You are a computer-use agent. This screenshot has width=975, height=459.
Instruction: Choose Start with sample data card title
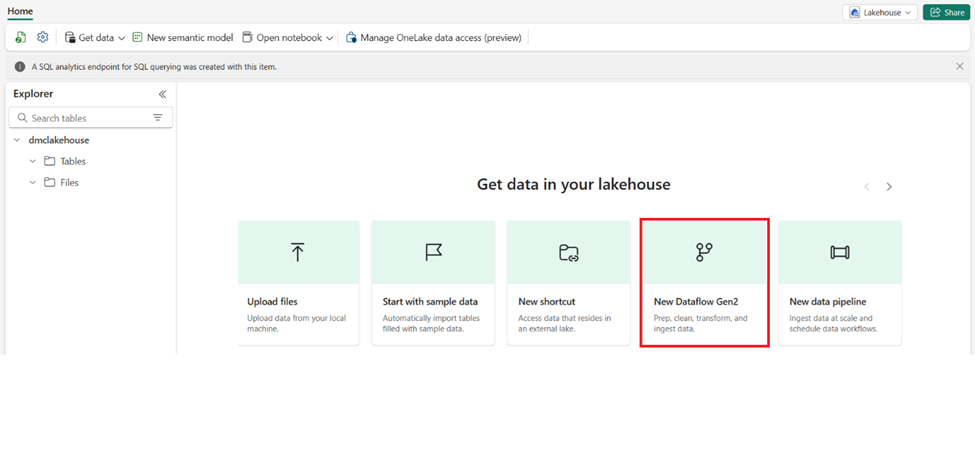pos(430,302)
